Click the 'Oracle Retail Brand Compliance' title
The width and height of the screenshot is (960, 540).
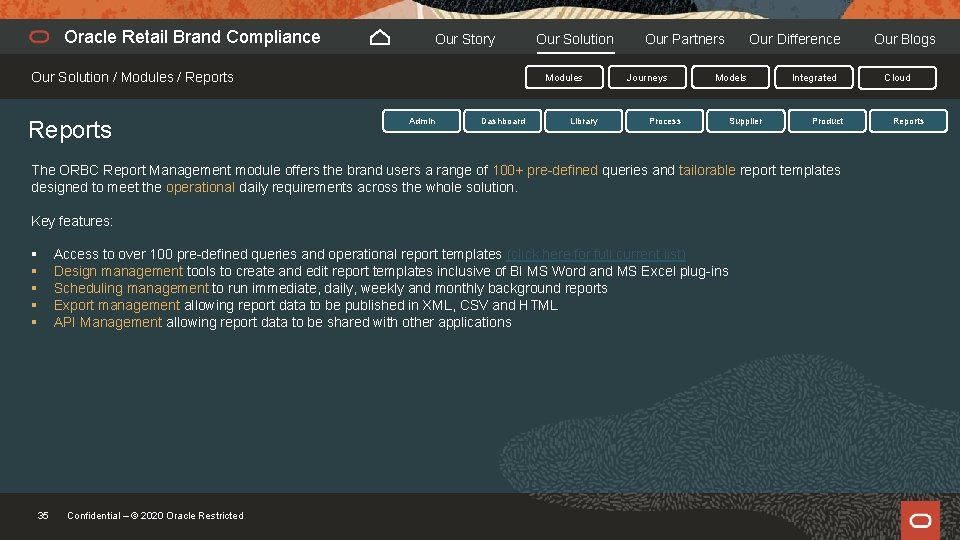click(192, 37)
